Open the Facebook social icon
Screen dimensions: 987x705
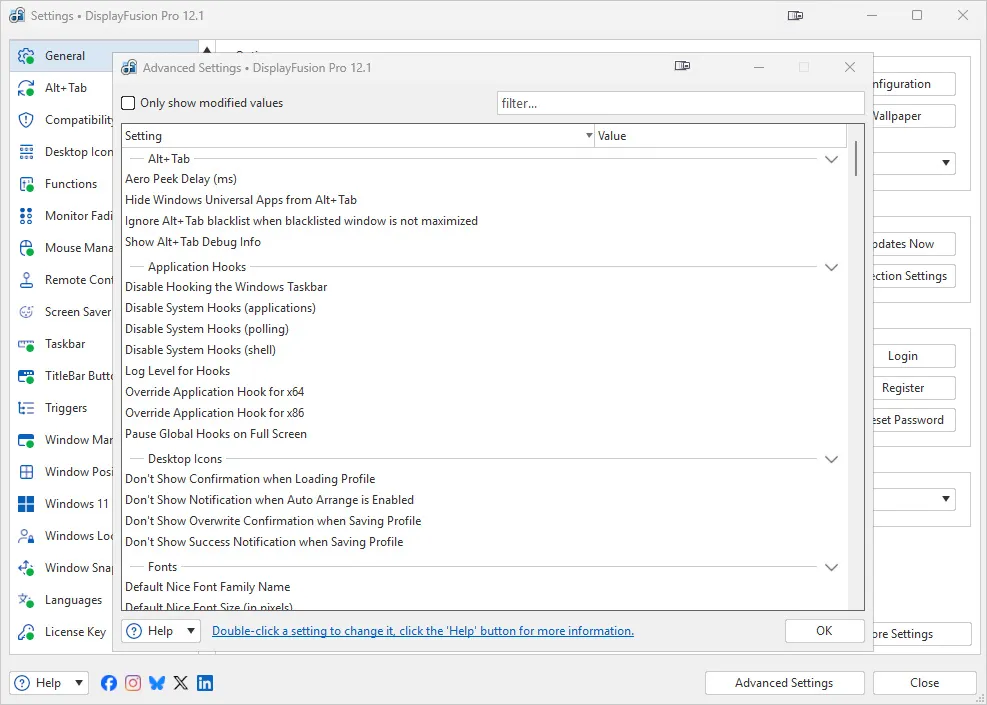[x=109, y=683]
